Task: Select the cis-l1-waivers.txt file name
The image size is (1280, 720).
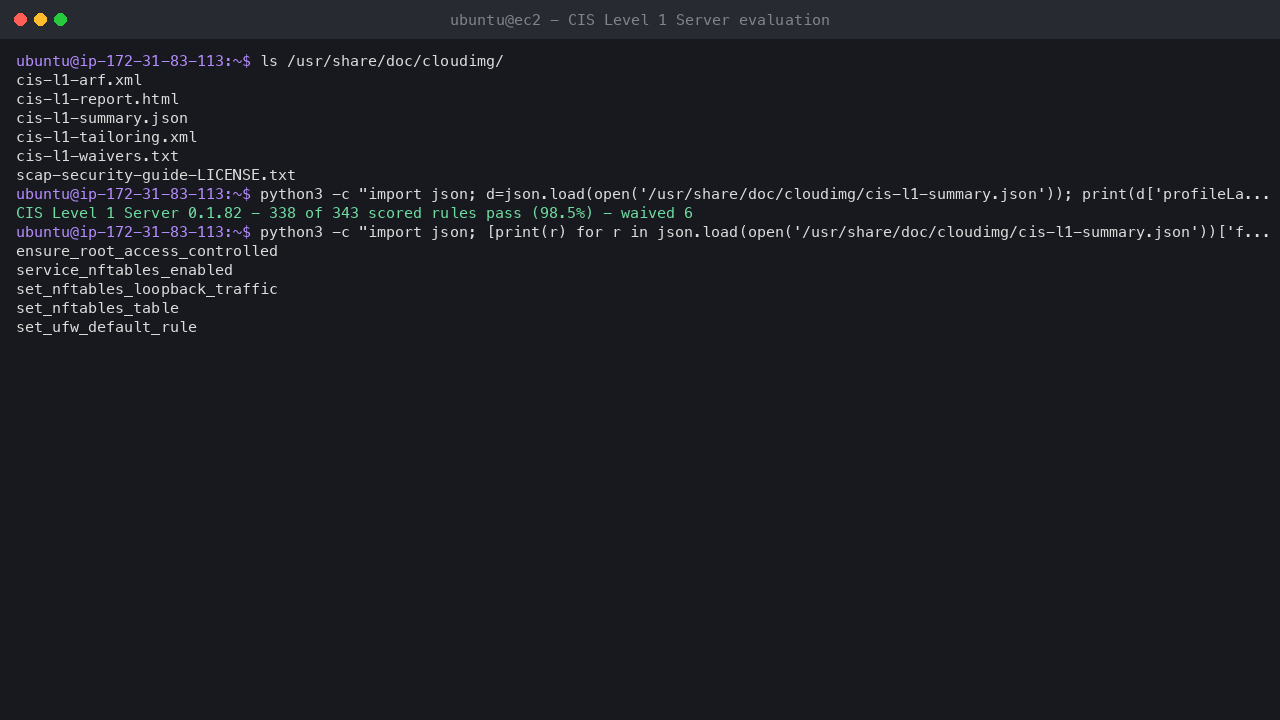Action: pyautogui.click(x=98, y=156)
